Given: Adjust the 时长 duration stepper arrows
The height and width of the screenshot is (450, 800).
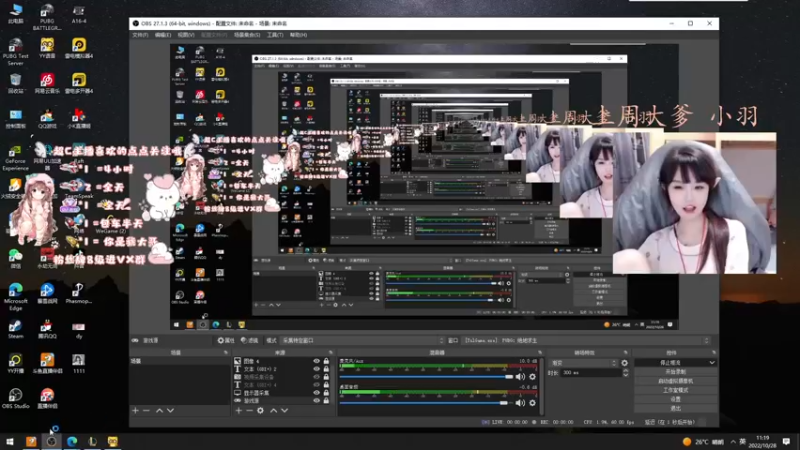Looking at the screenshot, I should [625, 373].
